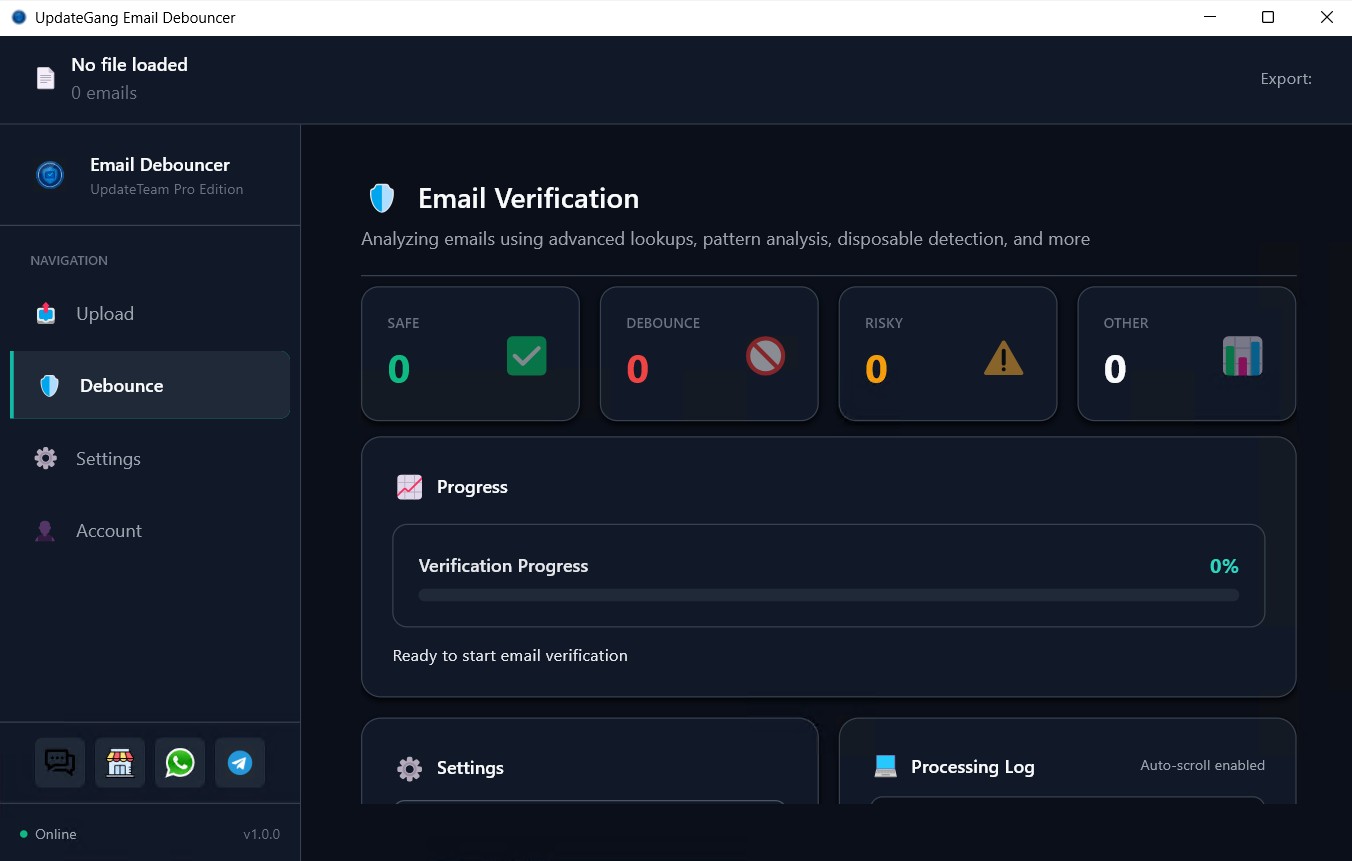Open Settings from the sidebar
The image size is (1352, 861).
pyautogui.click(x=108, y=459)
